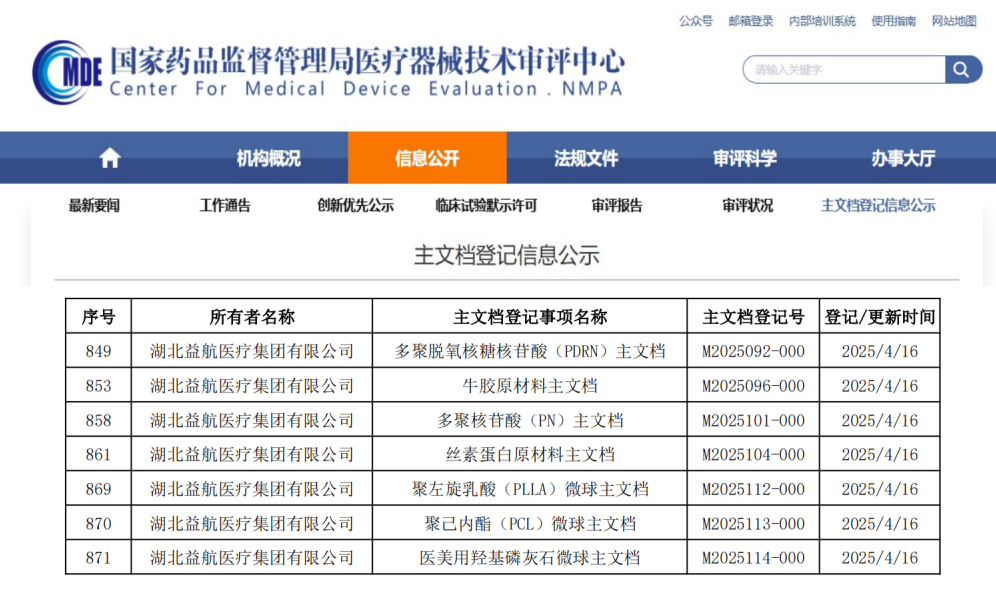Click registration number M2025104-000
The width and height of the screenshot is (996, 606).
(753, 454)
